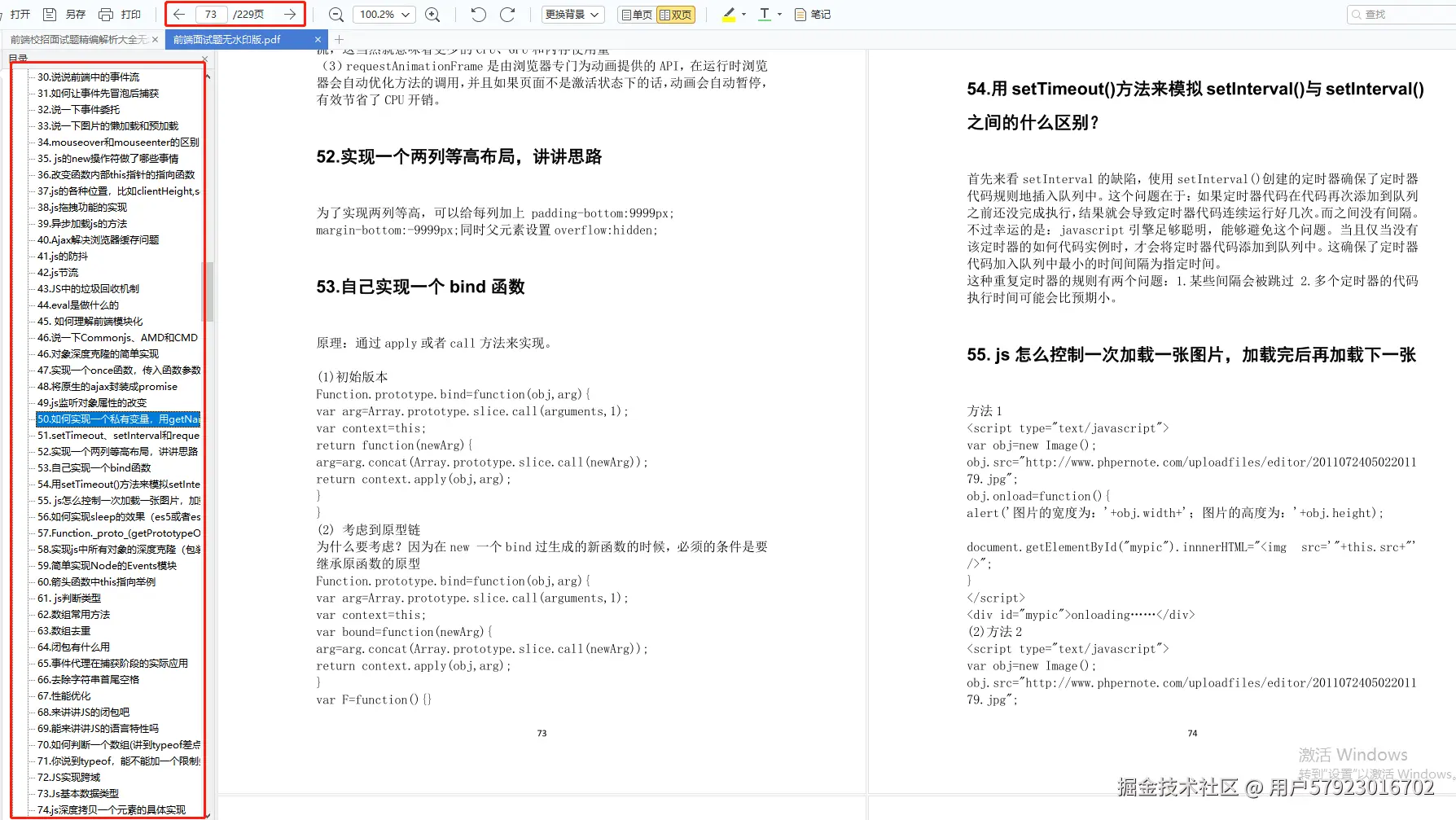Go to the next page with right arrow
Viewport: 1456px width, 820px height.
pos(290,15)
